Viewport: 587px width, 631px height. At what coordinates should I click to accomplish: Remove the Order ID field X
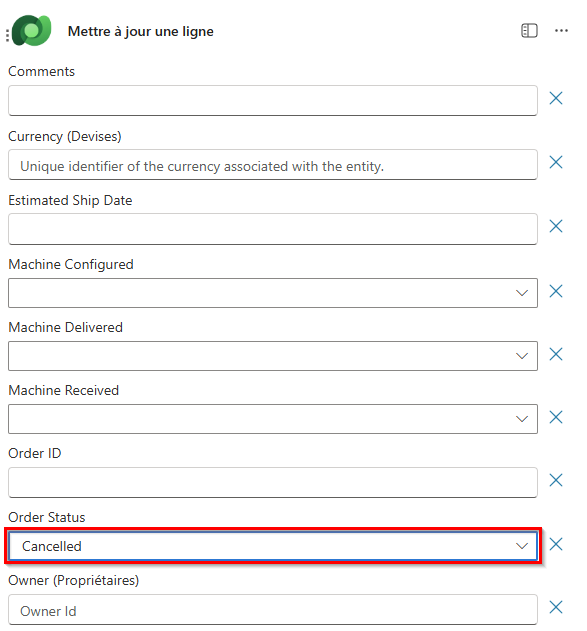point(556,480)
